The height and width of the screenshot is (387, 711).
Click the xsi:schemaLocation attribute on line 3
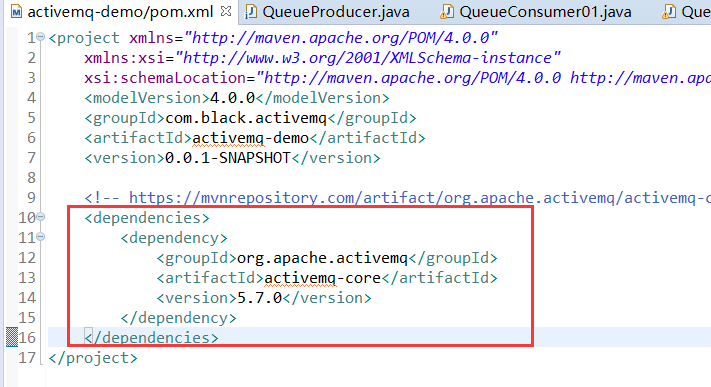click(x=165, y=78)
